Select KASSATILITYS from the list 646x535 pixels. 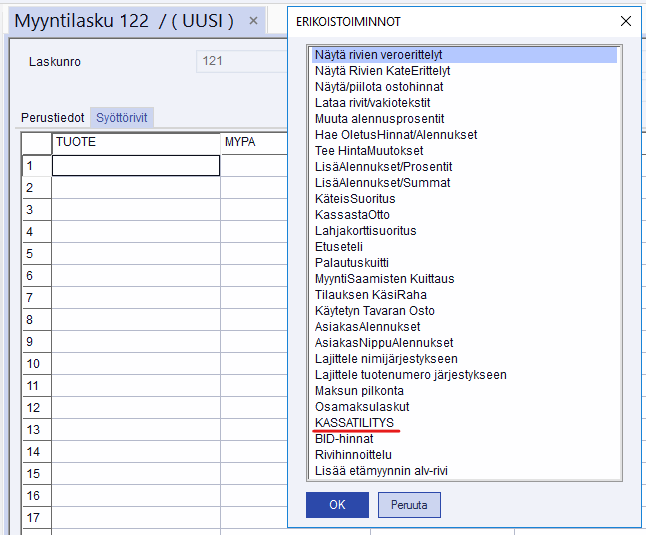pos(354,423)
